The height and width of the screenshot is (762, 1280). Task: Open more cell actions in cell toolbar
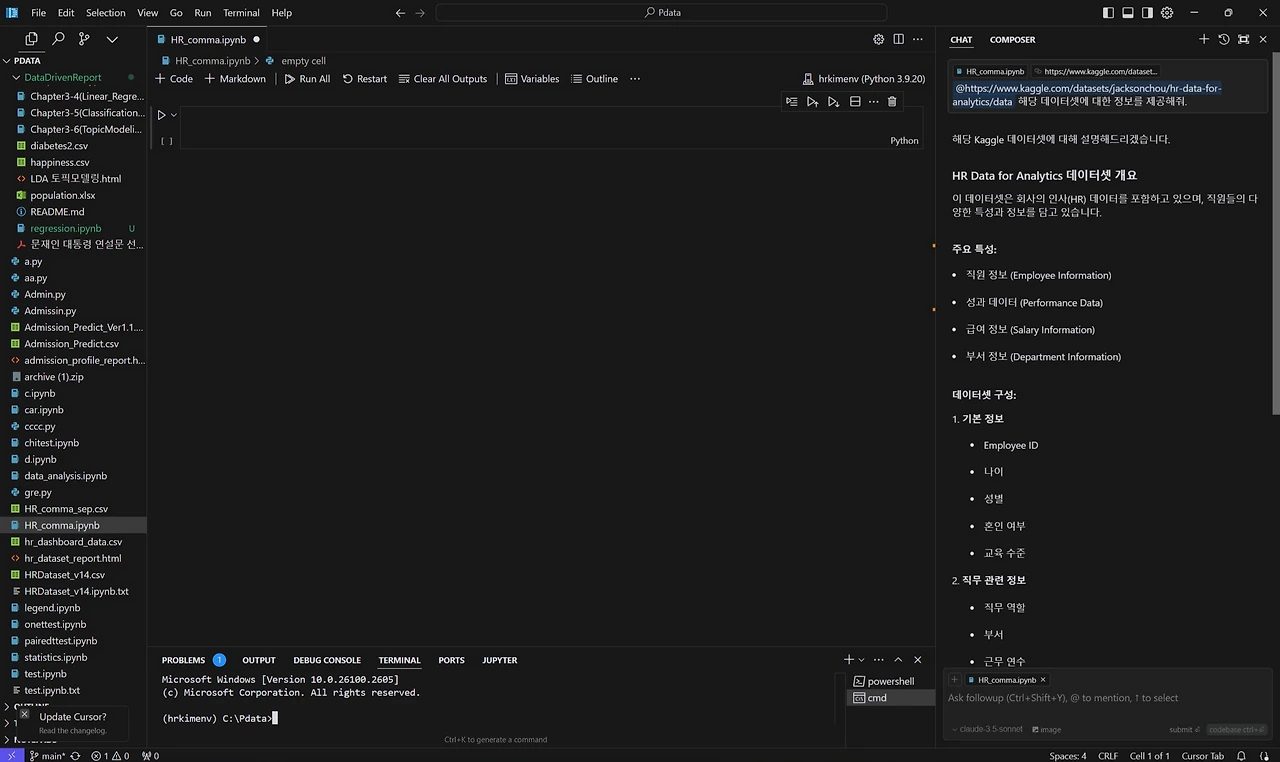[874, 101]
